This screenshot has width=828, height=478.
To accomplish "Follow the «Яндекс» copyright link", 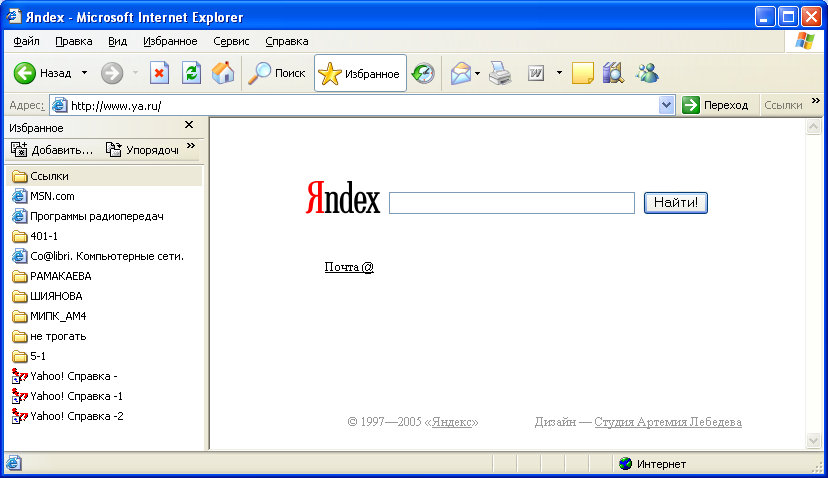I will pos(452,422).
